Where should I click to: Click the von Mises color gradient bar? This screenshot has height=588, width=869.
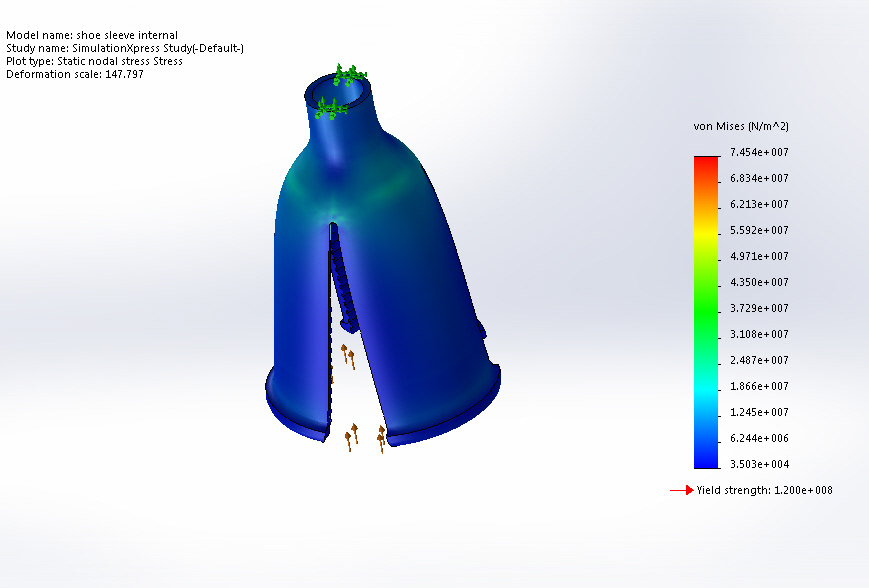[x=706, y=313]
